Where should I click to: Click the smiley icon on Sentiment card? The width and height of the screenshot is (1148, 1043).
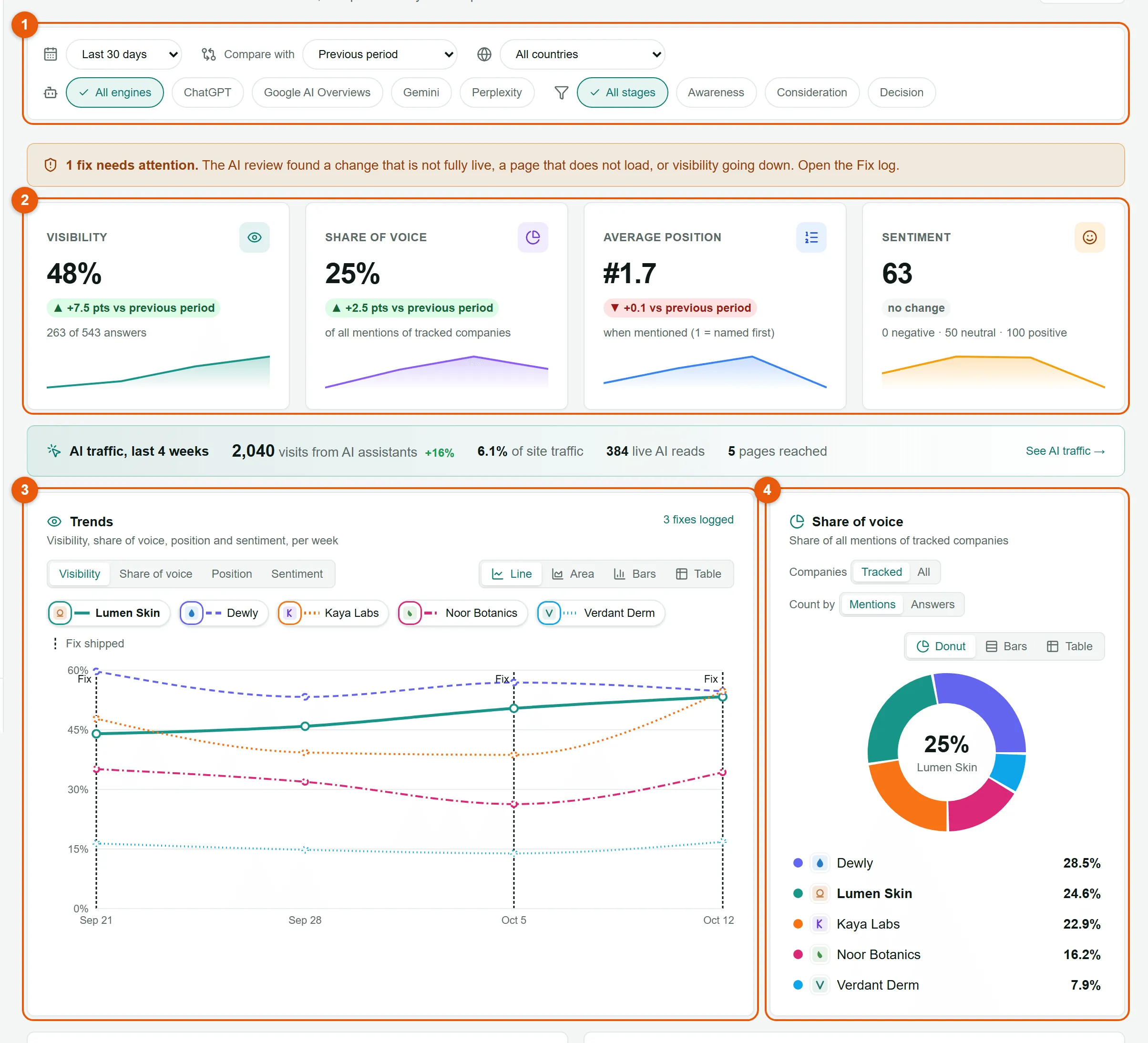[x=1090, y=237]
